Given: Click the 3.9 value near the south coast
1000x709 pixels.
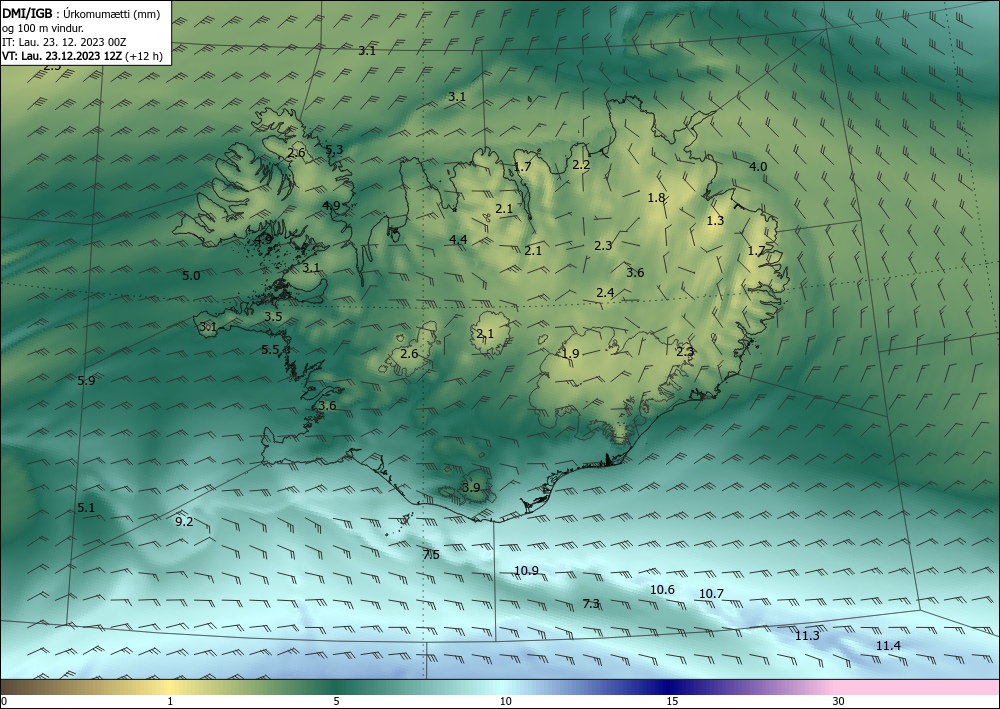Looking at the screenshot, I should 471,488.
